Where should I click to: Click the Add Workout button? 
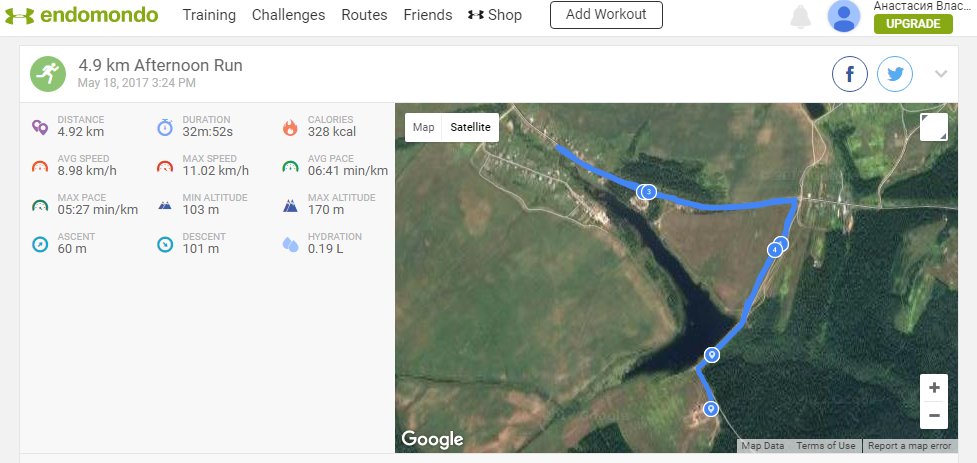pos(606,15)
